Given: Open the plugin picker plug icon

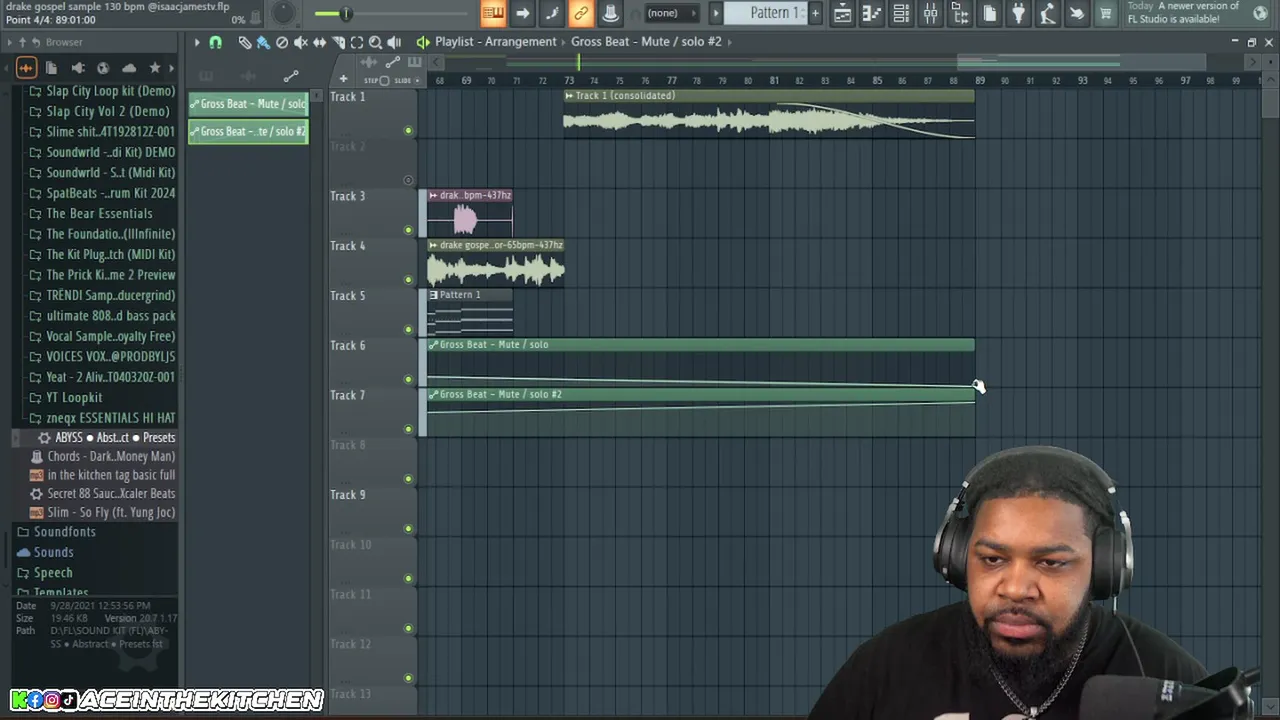Looking at the screenshot, I should (x=1018, y=13).
